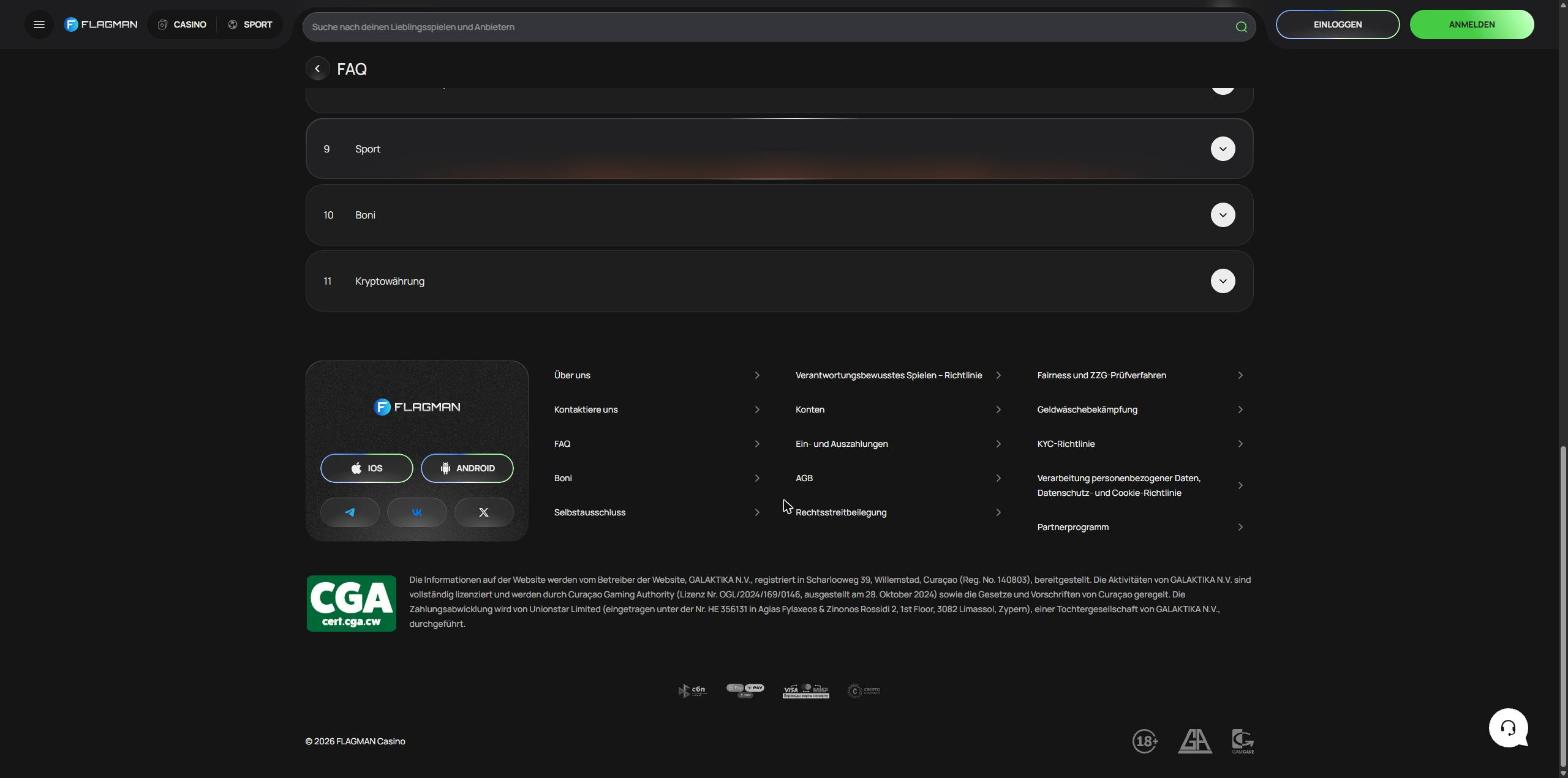Open the Konten footer link

(x=899, y=409)
